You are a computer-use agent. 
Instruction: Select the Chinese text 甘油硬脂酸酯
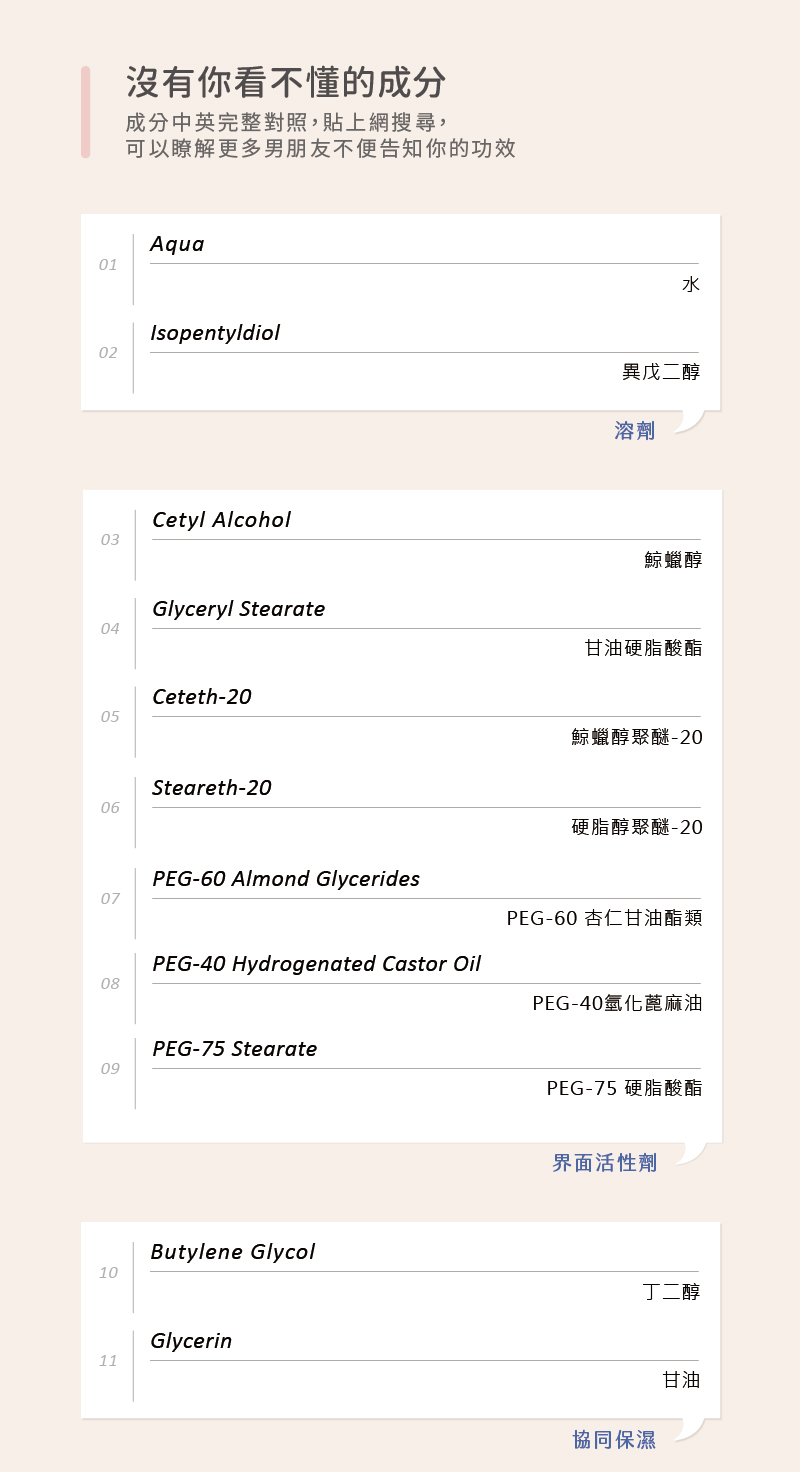click(643, 648)
